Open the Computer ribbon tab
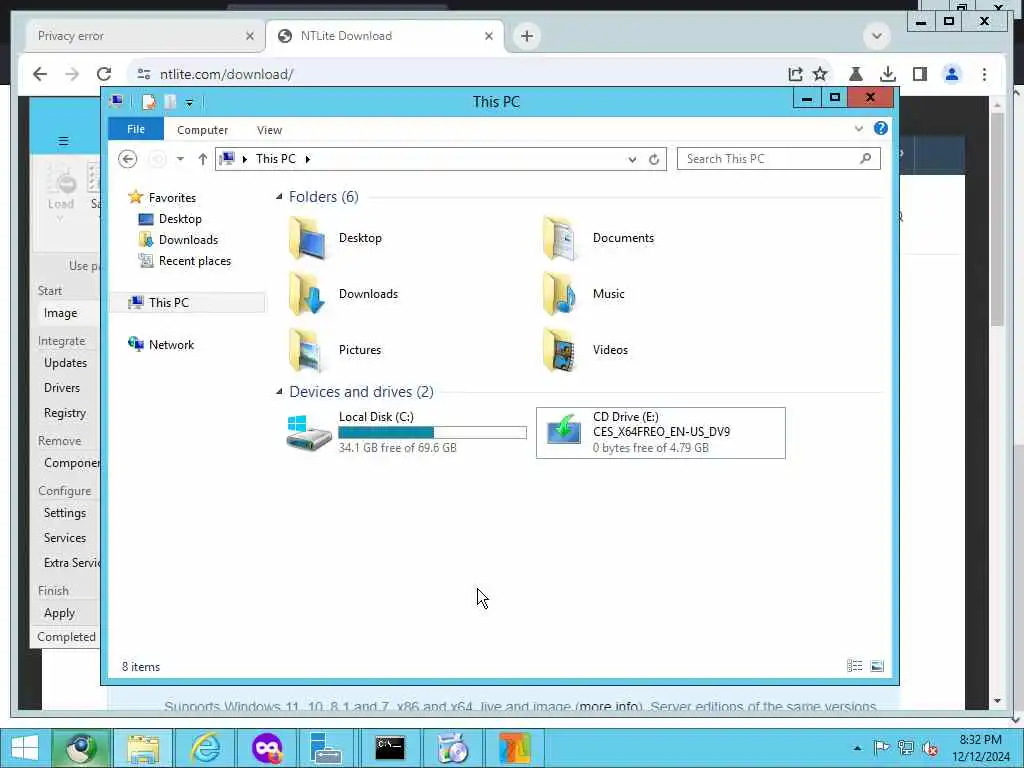1024x768 pixels. pyautogui.click(x=202, y=130)
